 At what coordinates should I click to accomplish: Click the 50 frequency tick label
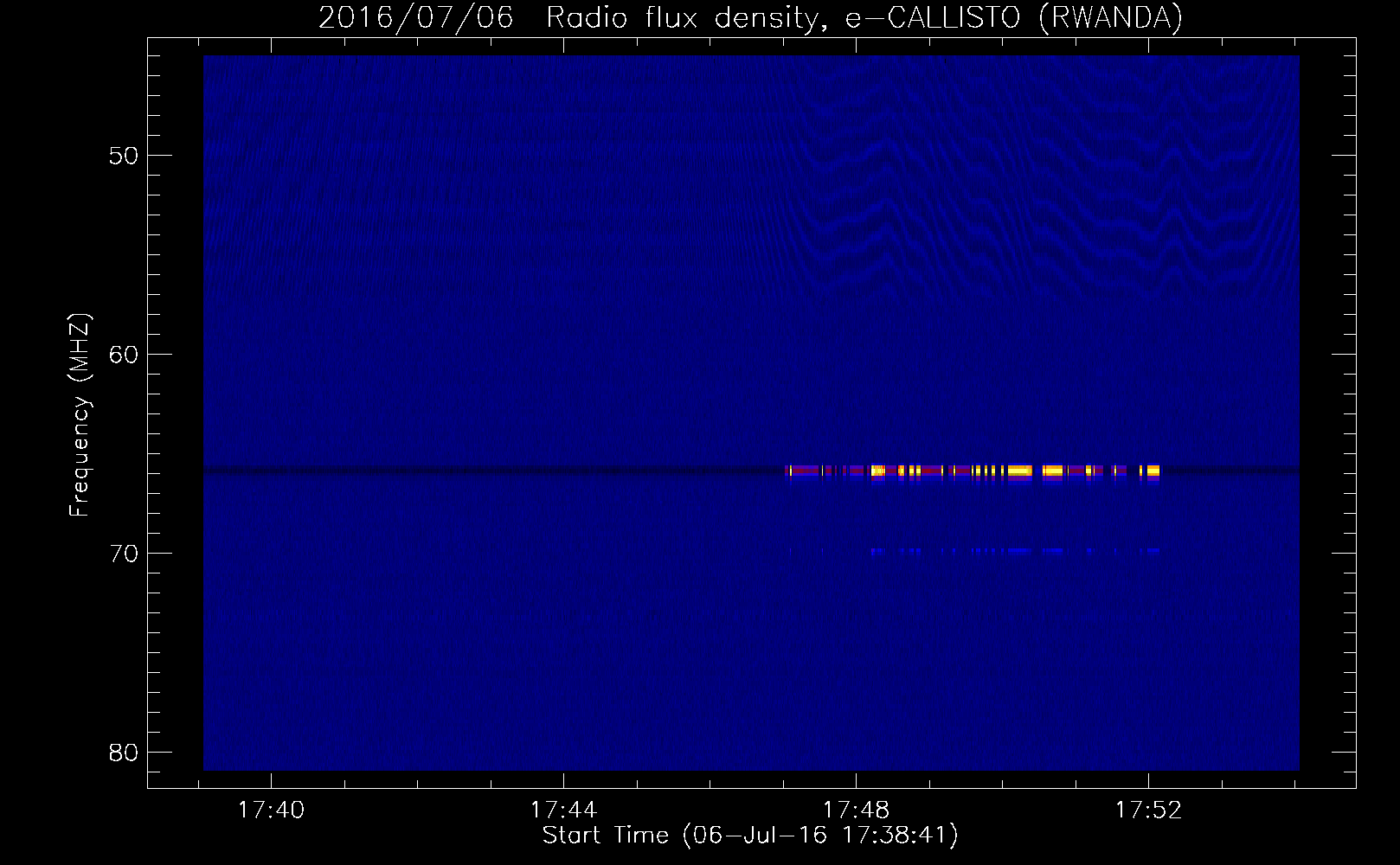coord(124,156)
